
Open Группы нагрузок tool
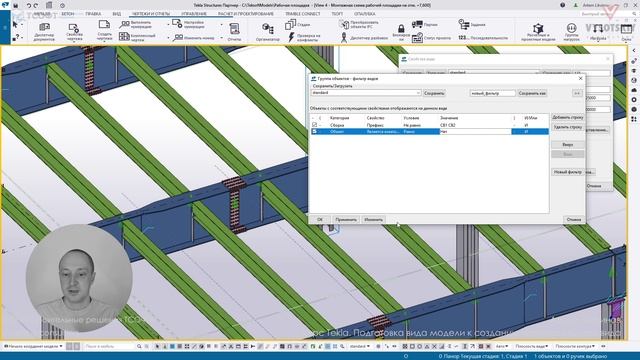click(x=571, y=32)
